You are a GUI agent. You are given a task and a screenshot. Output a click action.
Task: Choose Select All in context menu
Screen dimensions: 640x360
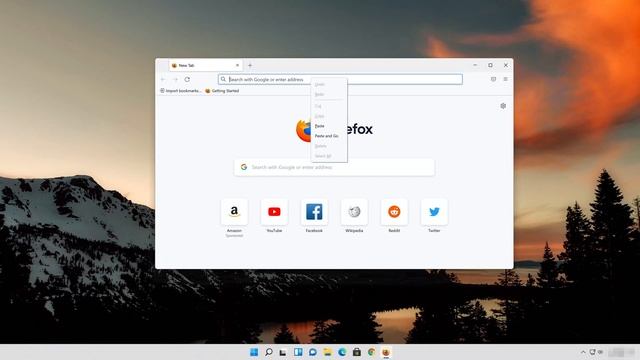(x=329, y=156)
